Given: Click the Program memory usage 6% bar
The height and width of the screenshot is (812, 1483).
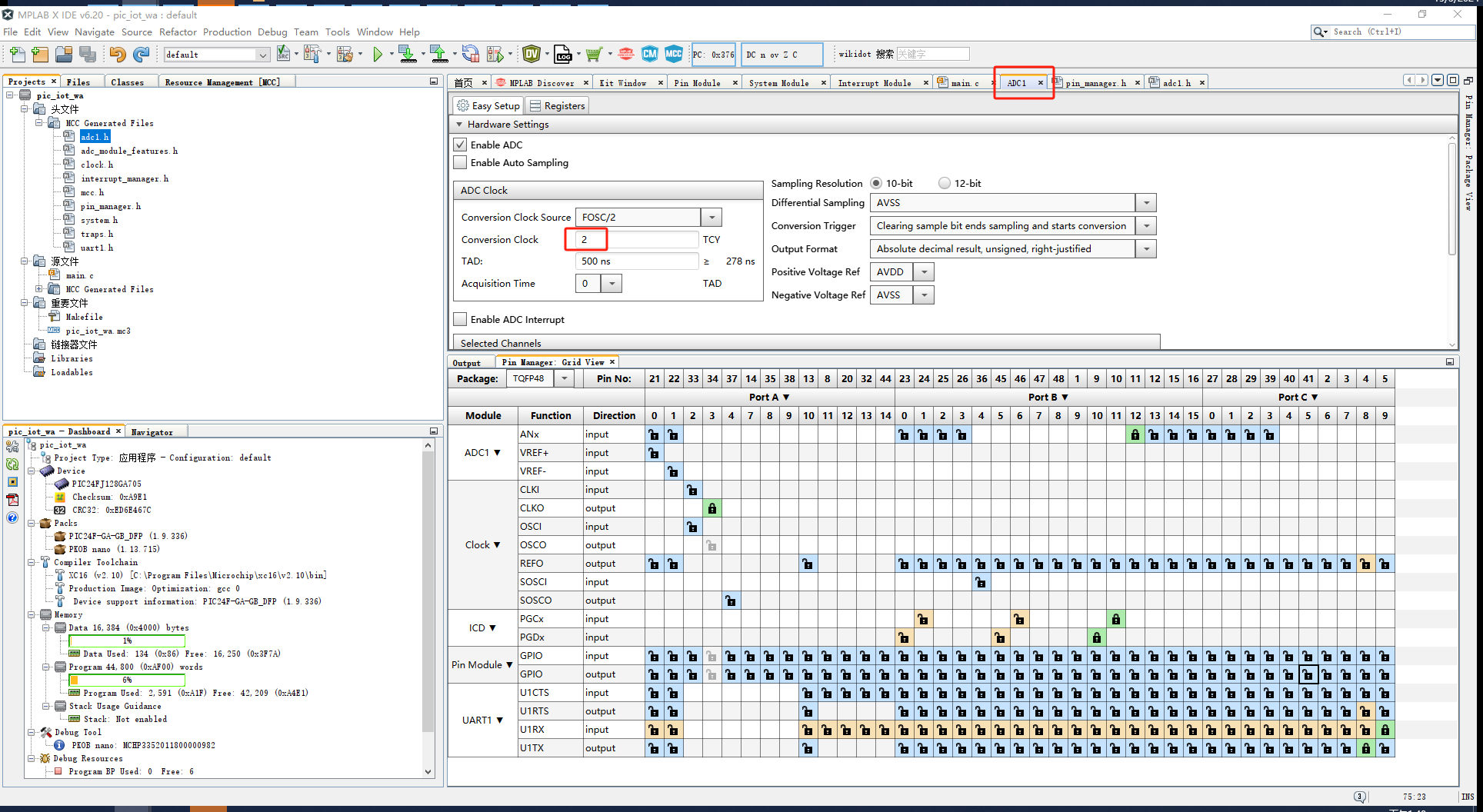Looking at the screenshot, I should 127,680.
